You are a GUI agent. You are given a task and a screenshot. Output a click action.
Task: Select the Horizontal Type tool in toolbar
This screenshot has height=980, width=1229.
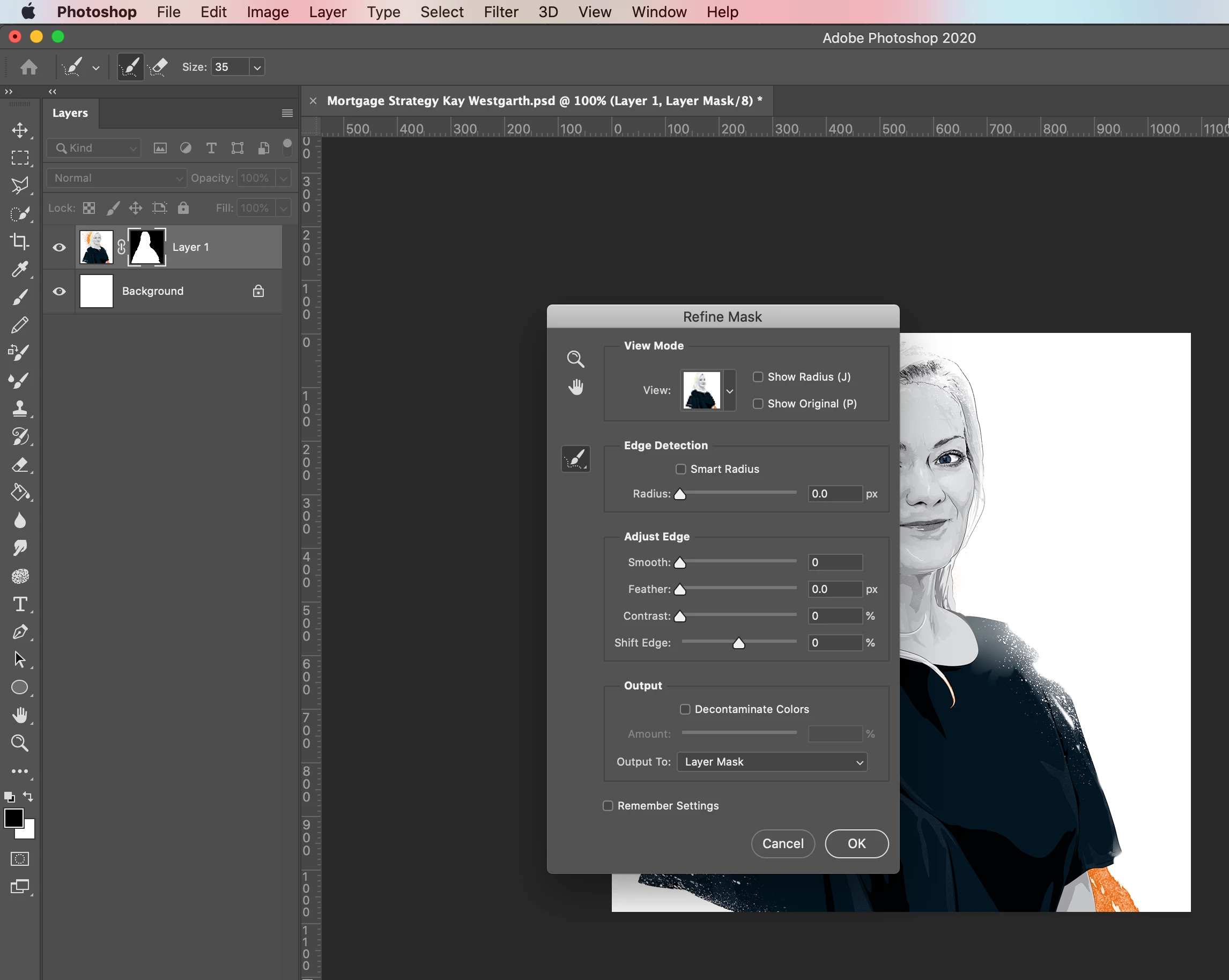tap(20, 604)
